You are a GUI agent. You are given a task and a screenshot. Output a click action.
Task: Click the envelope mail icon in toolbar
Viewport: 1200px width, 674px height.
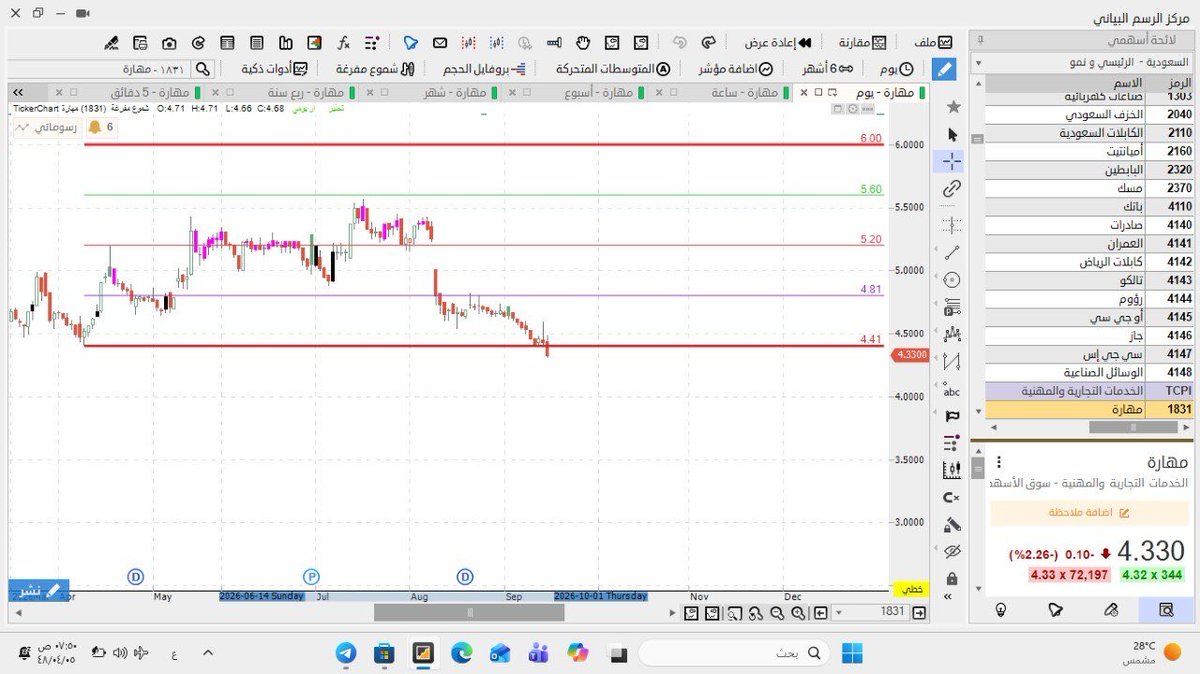coord(439,43)
